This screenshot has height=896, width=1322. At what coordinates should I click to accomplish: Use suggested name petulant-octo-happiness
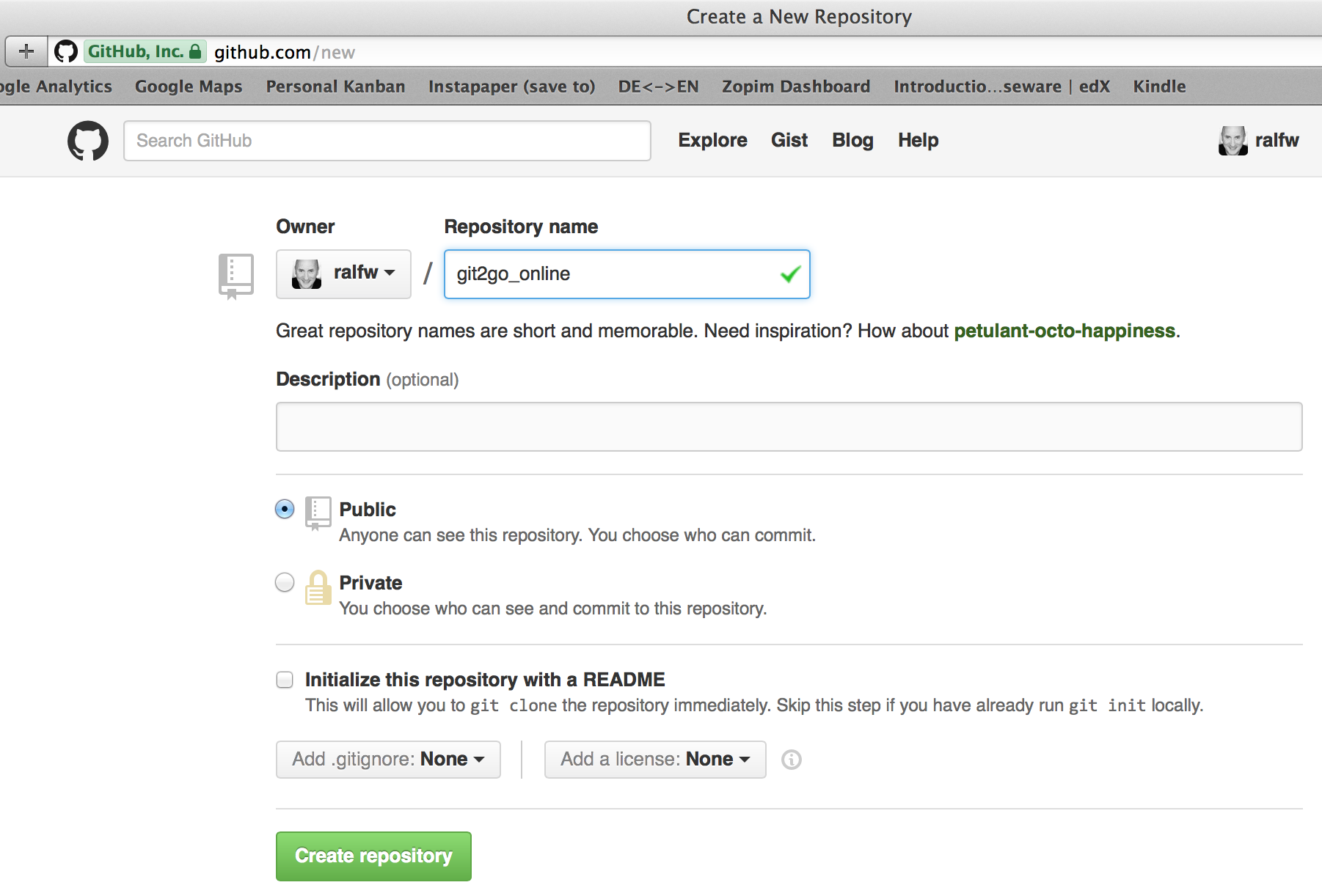[1064, 331]
